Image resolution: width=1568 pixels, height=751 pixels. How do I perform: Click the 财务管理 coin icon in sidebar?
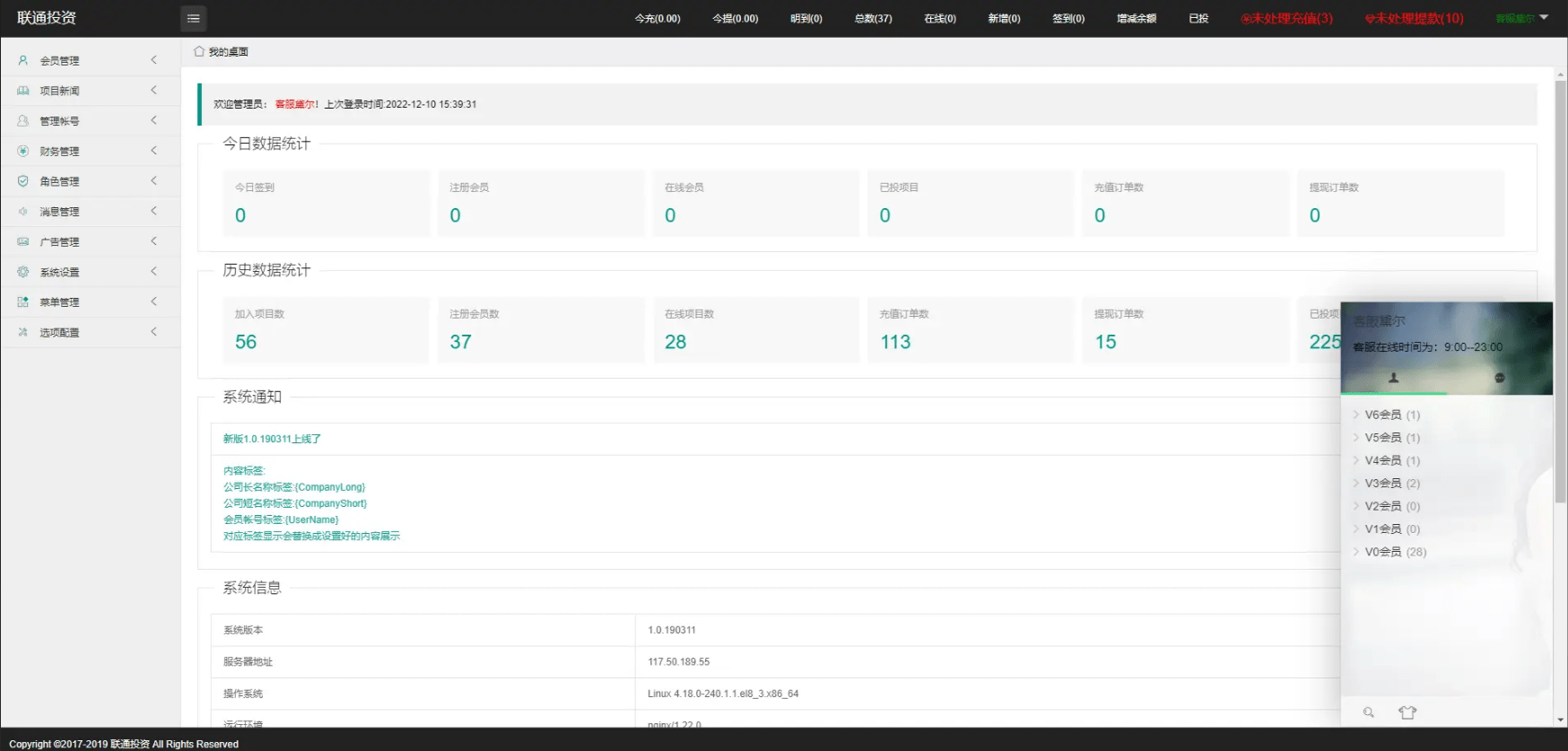23,151
